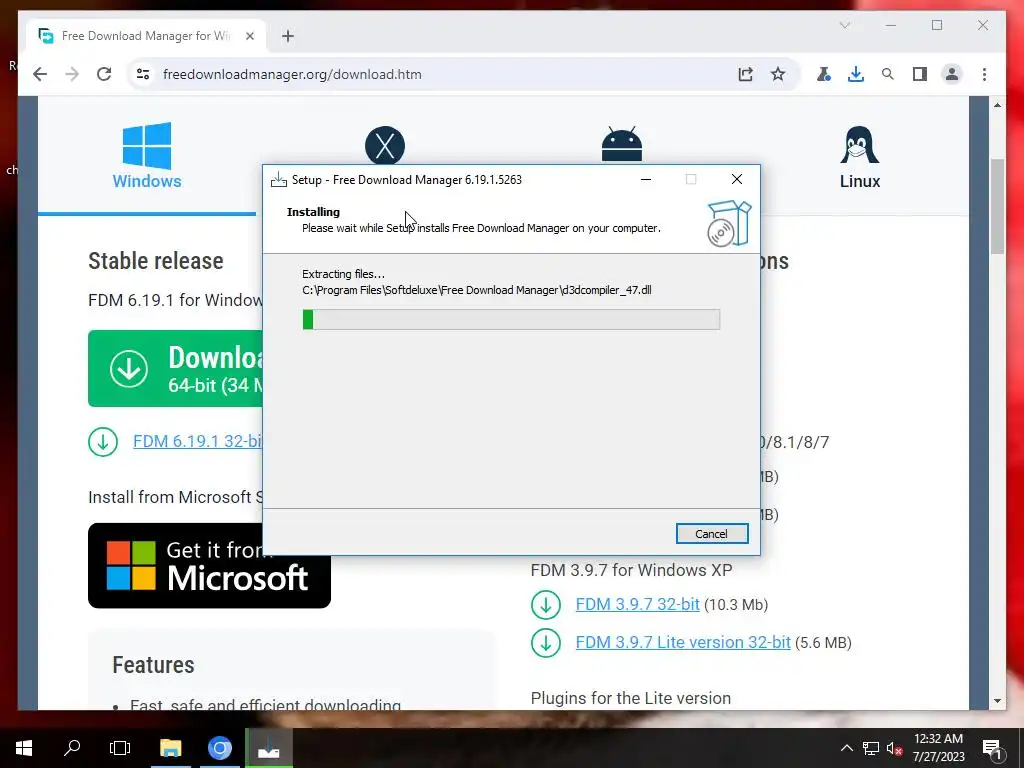This screenshot has width=1024, height=768.
Task: Click Setup window title bar icon
Action: 279,180
